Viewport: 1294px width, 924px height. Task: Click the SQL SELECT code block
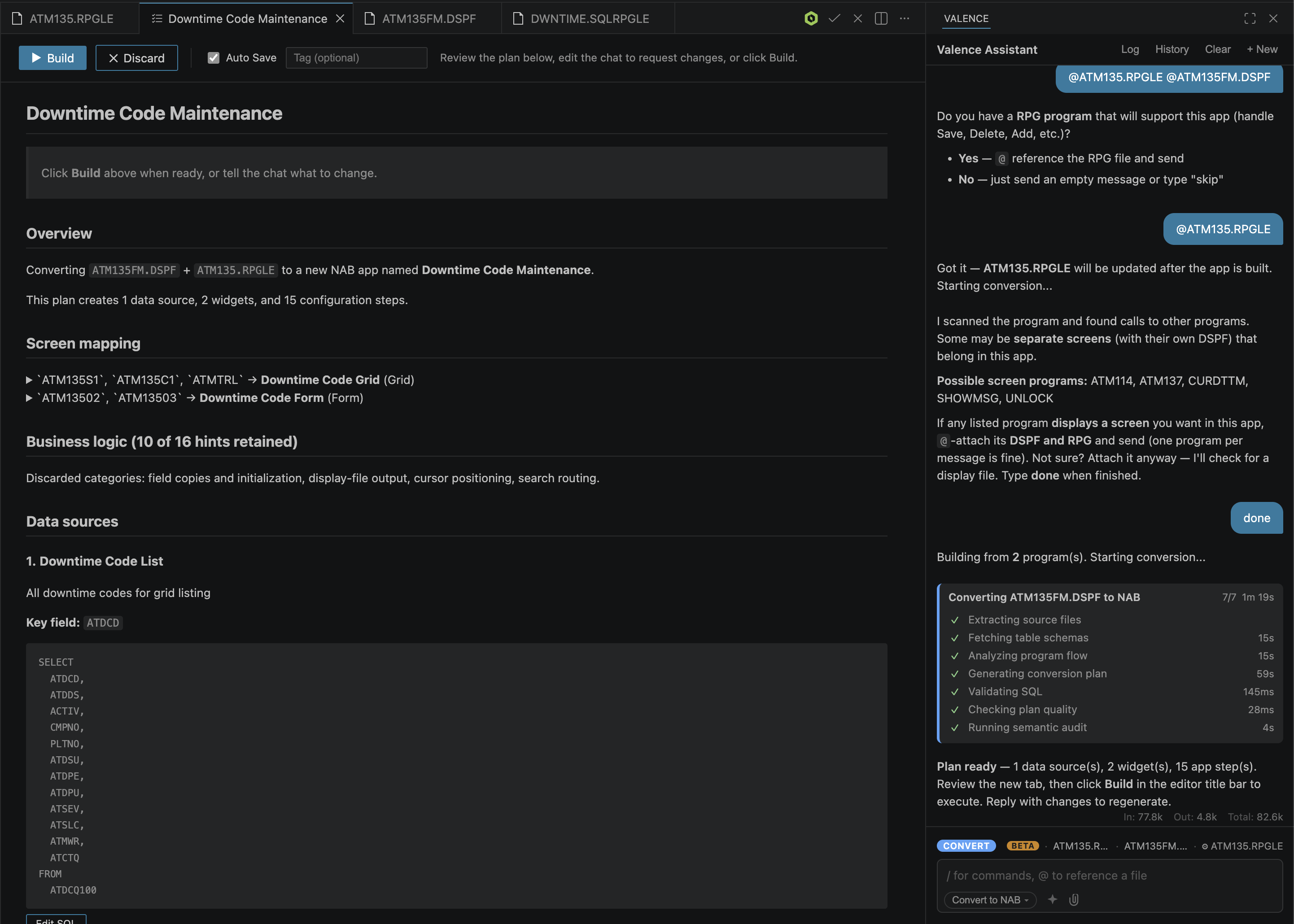[x=456, y=776]
